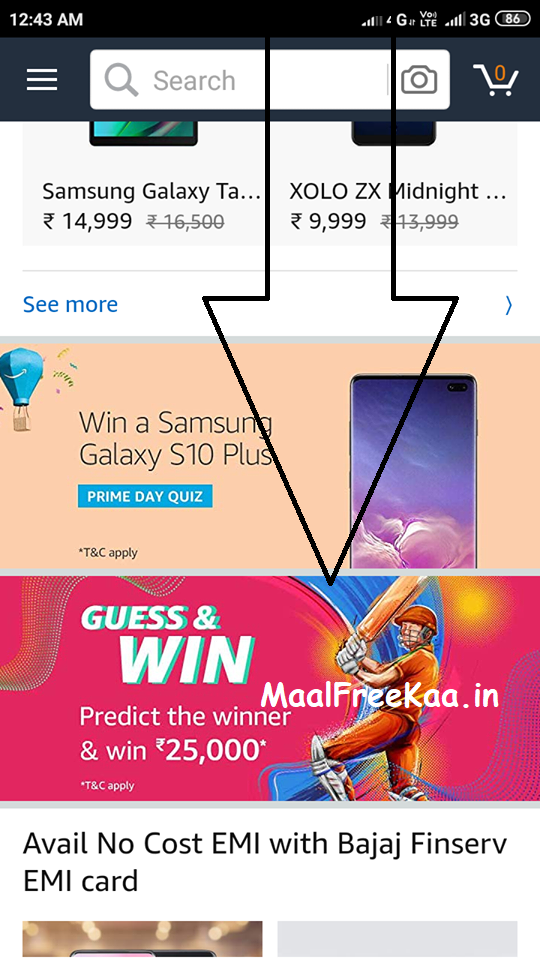Open the shopping cart icon

[x=496, y=80]
